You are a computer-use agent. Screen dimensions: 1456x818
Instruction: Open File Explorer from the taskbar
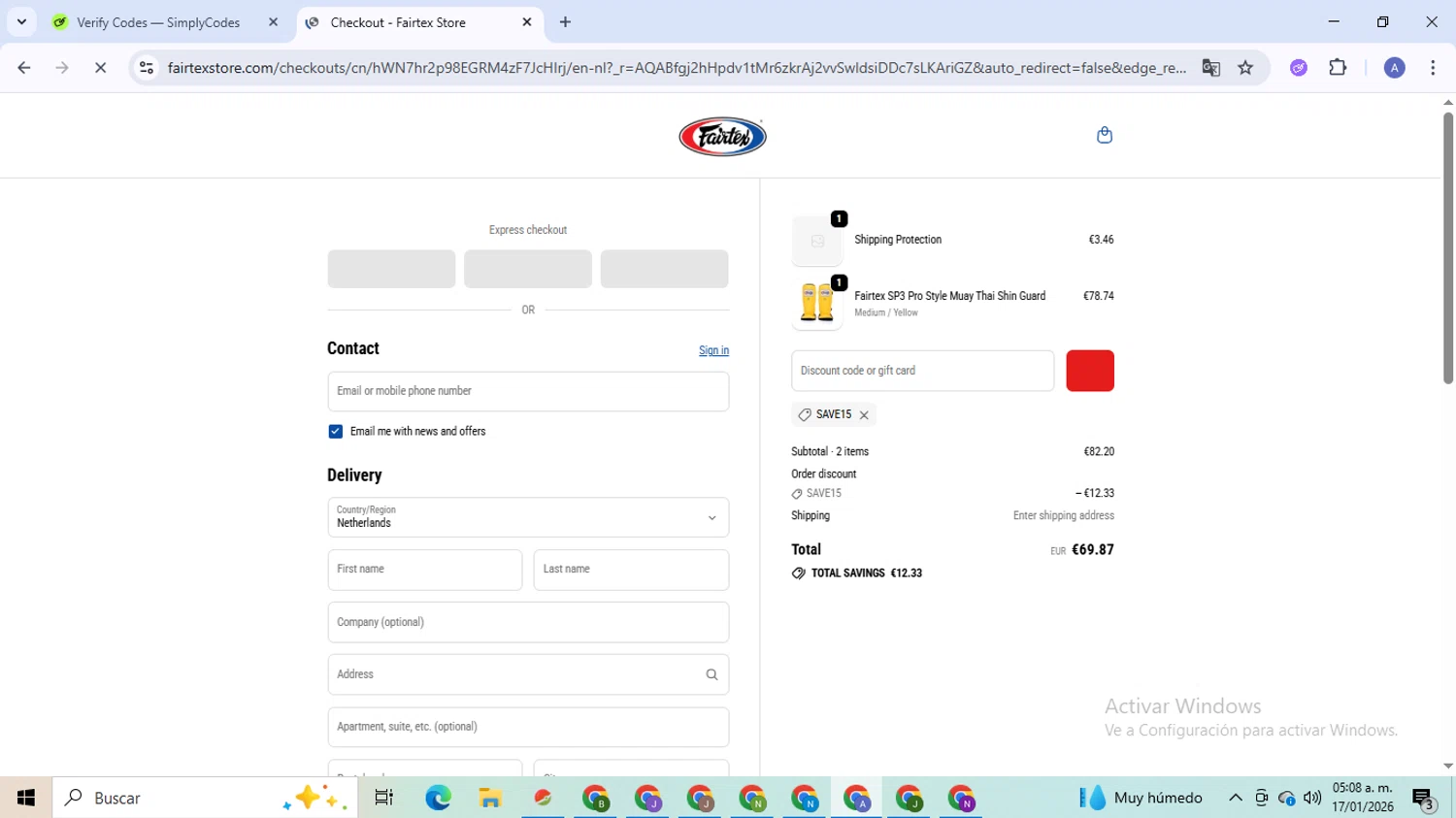tap(490, 798)
